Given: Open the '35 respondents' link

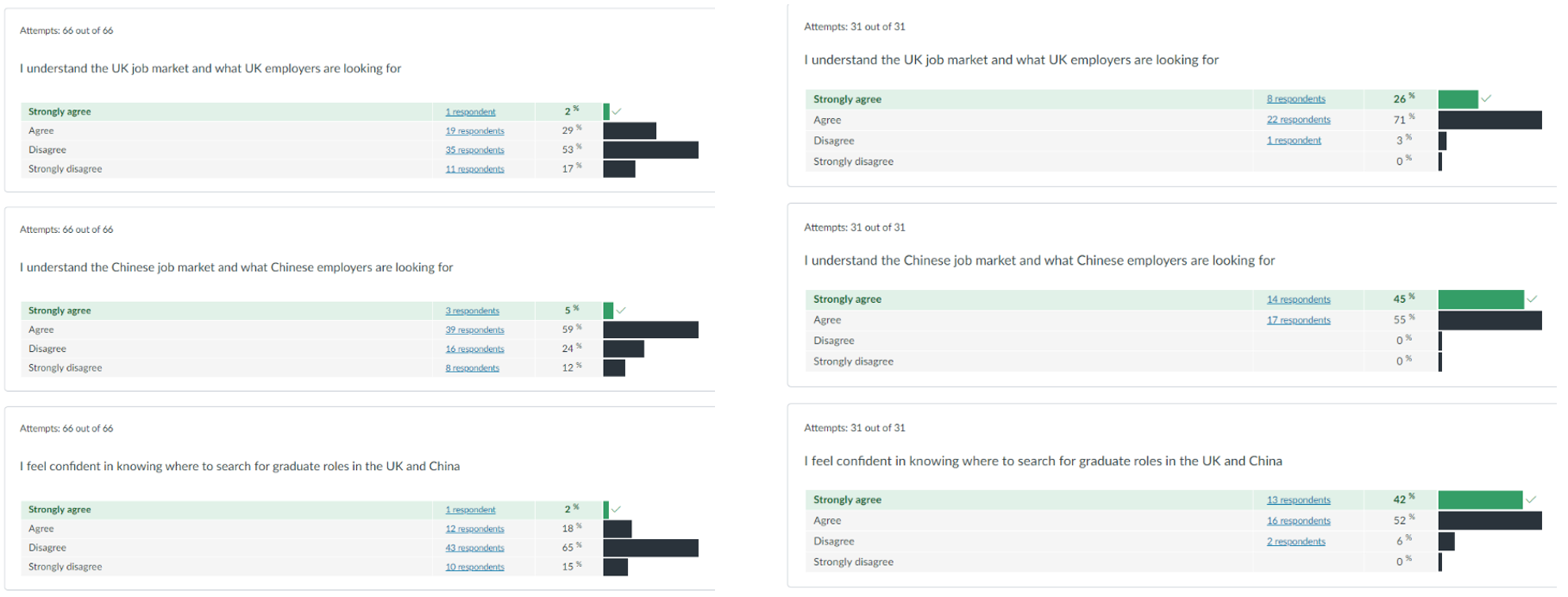Looking at the screenshot, I should click(x=474, y=150).
